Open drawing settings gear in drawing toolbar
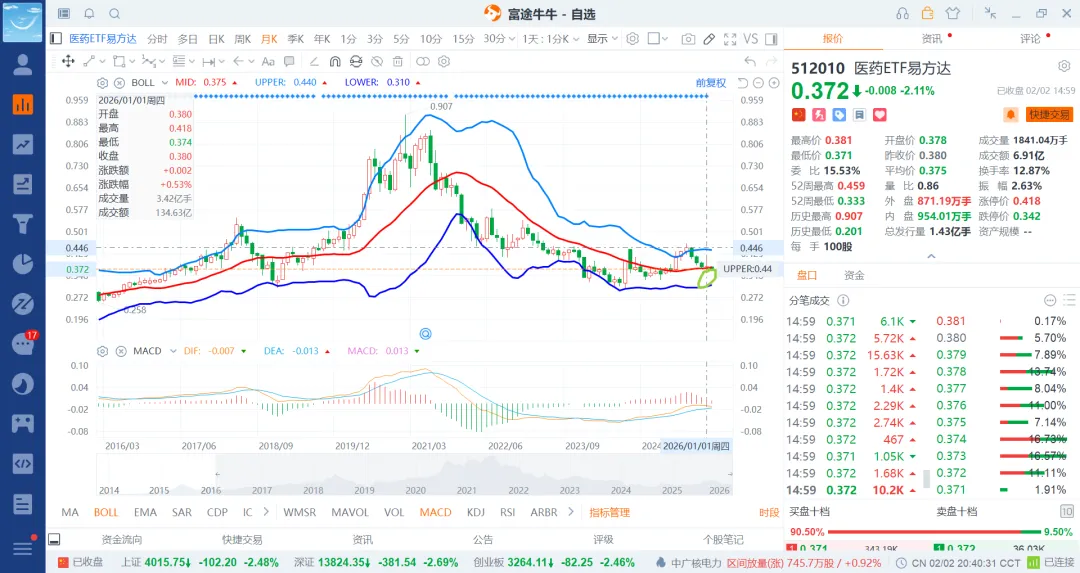 (444, 61)
